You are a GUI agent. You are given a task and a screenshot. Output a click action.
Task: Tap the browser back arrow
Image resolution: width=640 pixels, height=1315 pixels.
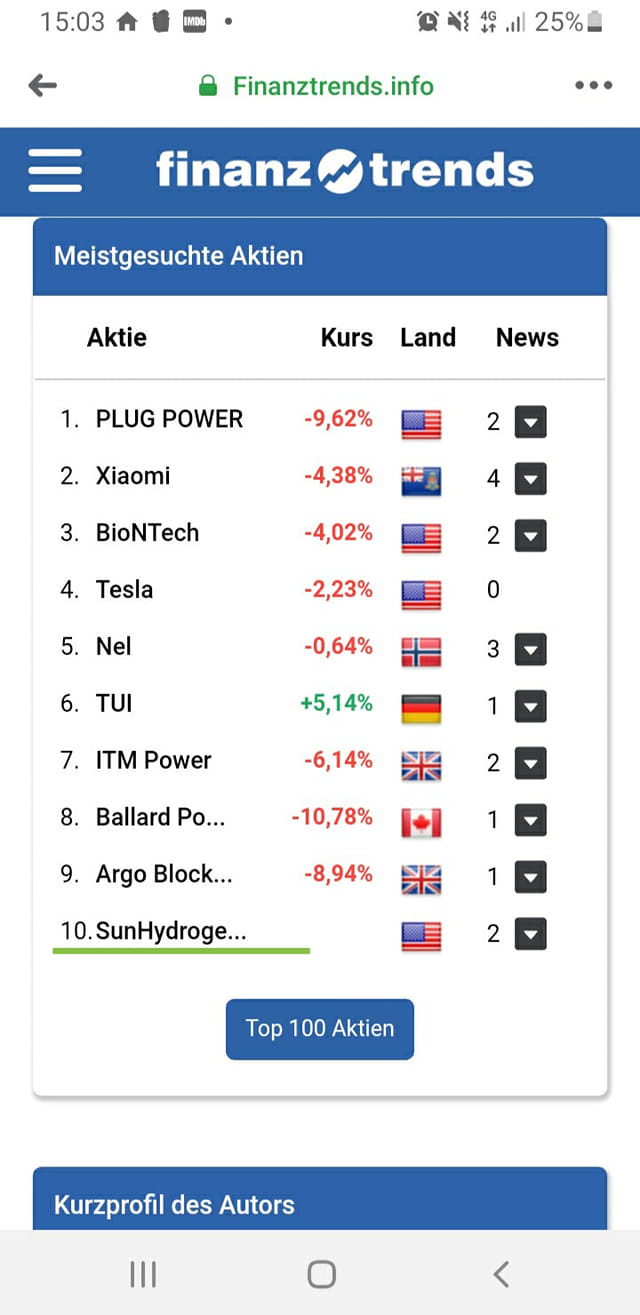43,86
